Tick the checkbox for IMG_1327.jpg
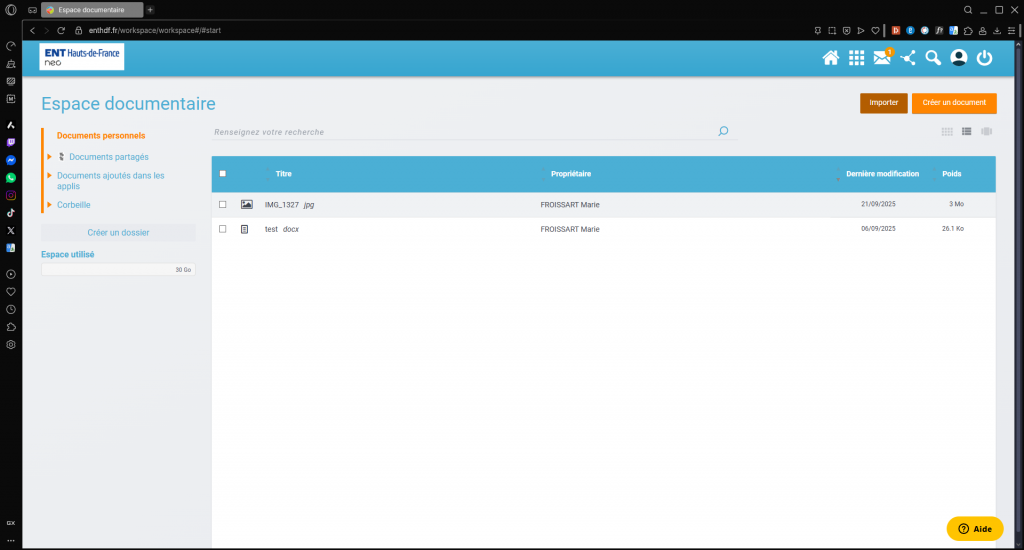The width and height of the screenshot is (1024, 550). [x=223, y=204]
